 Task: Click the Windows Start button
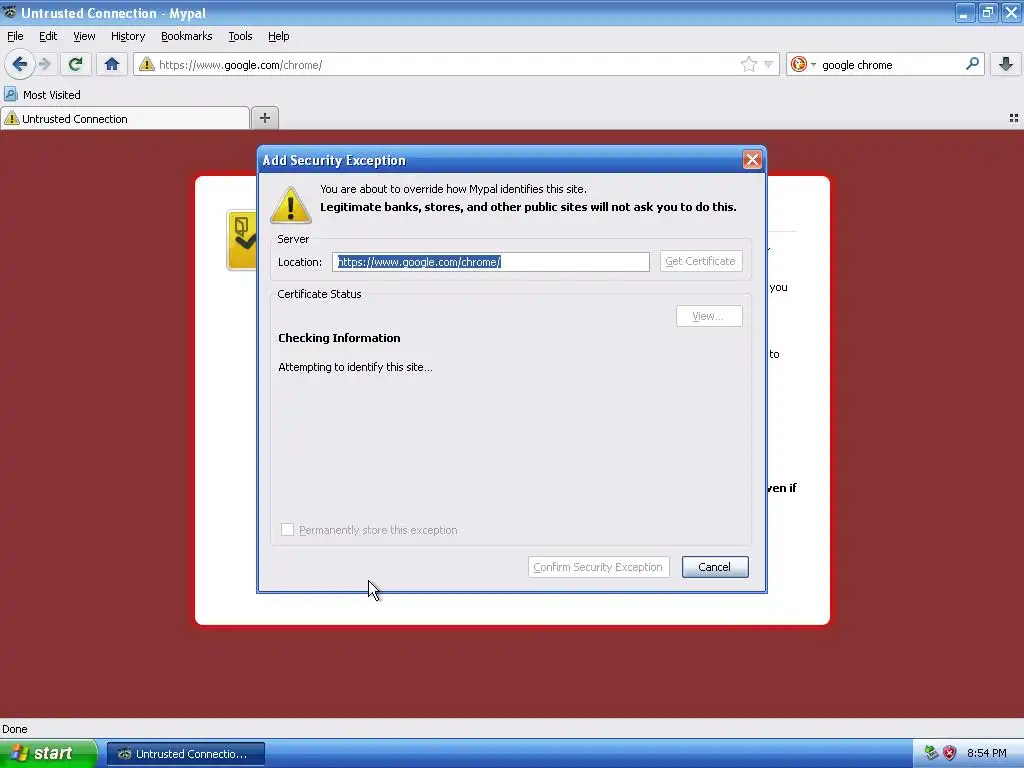click(48, 753)
